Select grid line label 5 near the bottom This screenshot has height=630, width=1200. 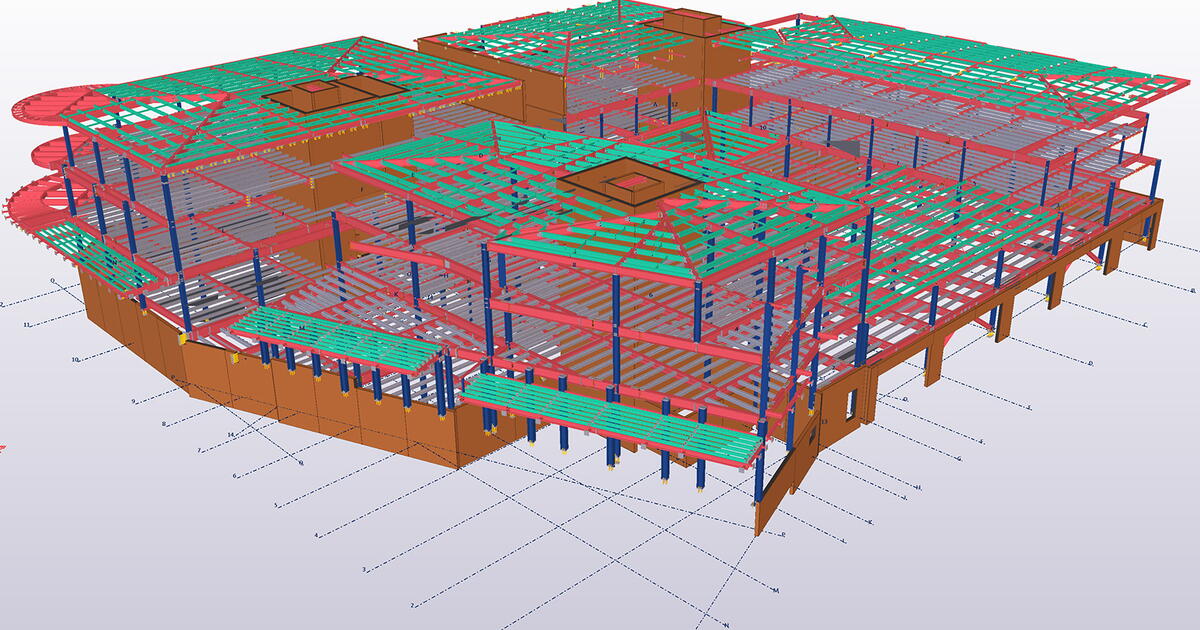coord(276,505)
